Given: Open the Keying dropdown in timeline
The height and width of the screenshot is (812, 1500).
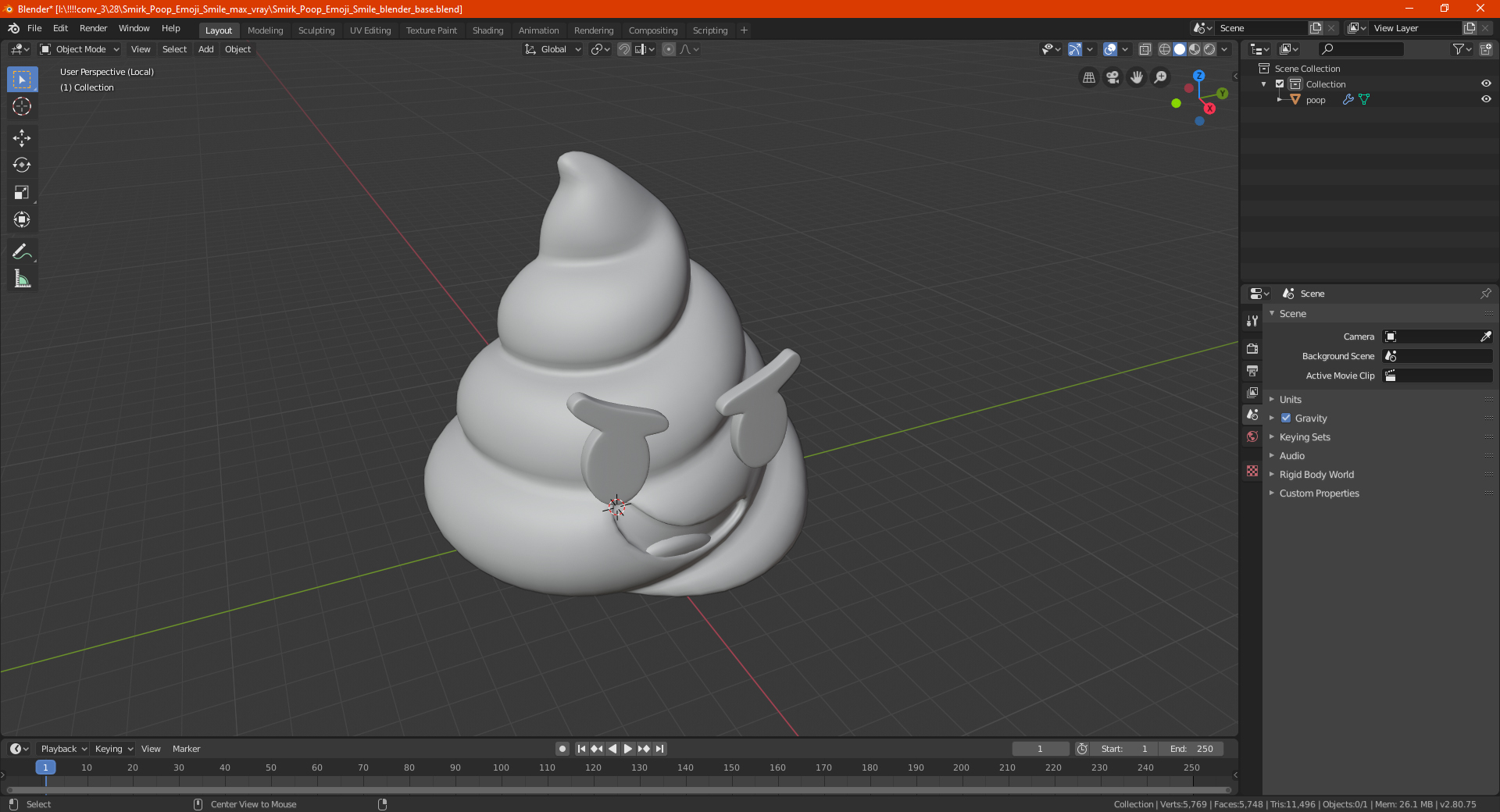Looking at the screenshot, I should 114,749.
